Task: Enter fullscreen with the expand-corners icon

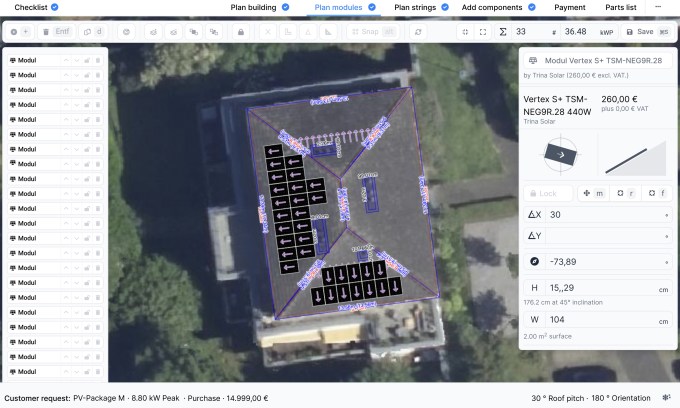Action: 483,32
